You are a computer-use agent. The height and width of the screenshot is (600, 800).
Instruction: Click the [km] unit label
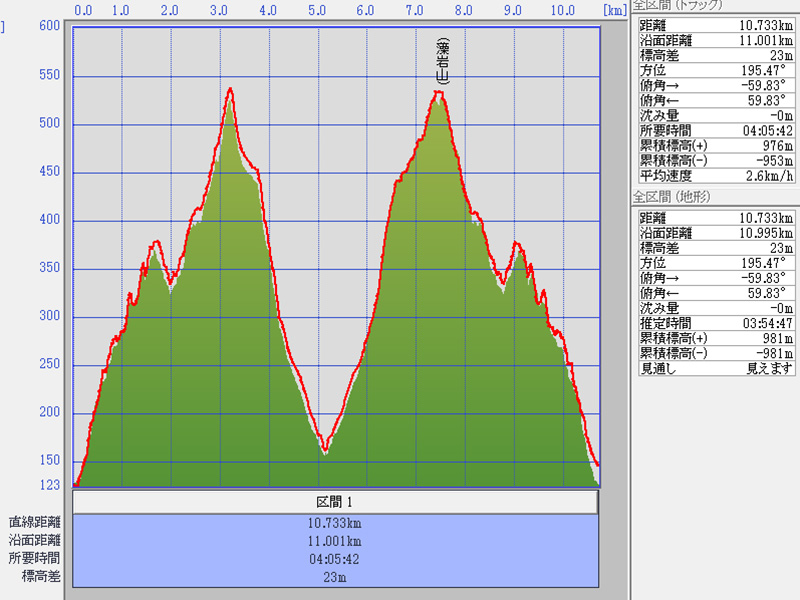(614, 9)
